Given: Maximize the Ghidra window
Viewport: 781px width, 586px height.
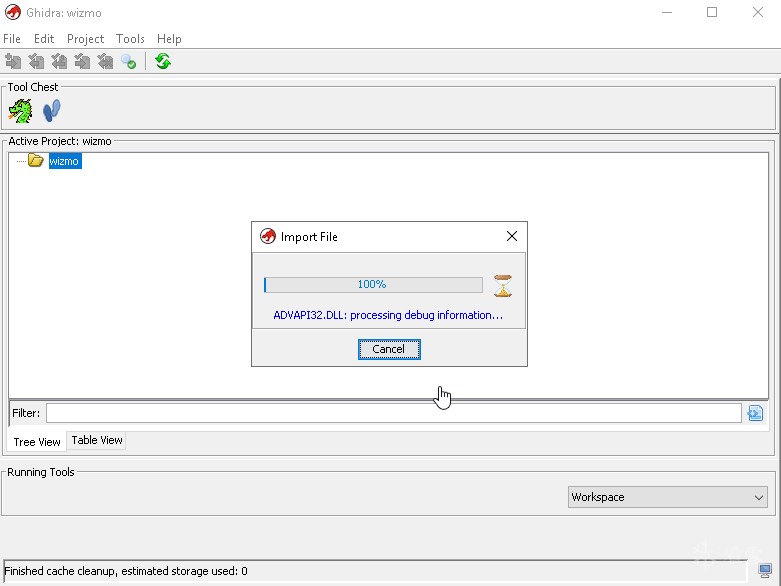Looking at the screenshot, I should click(712, 12).
